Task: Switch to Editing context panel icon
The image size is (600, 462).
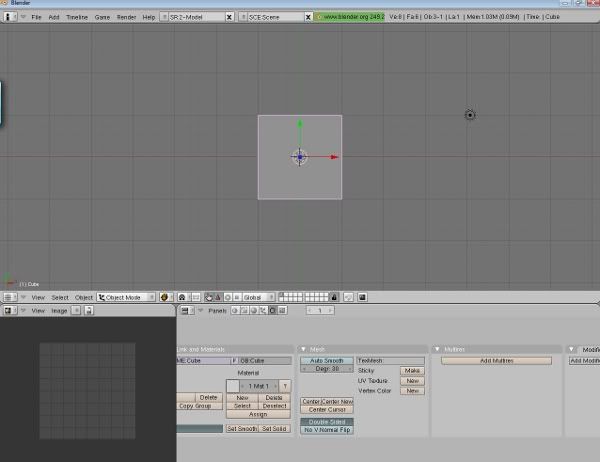Action: [x=272, y=310]
